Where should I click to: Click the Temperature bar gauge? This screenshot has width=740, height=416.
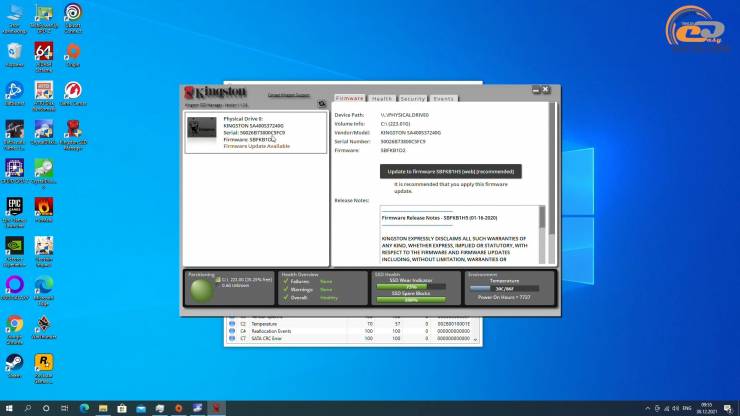(504, 289)
